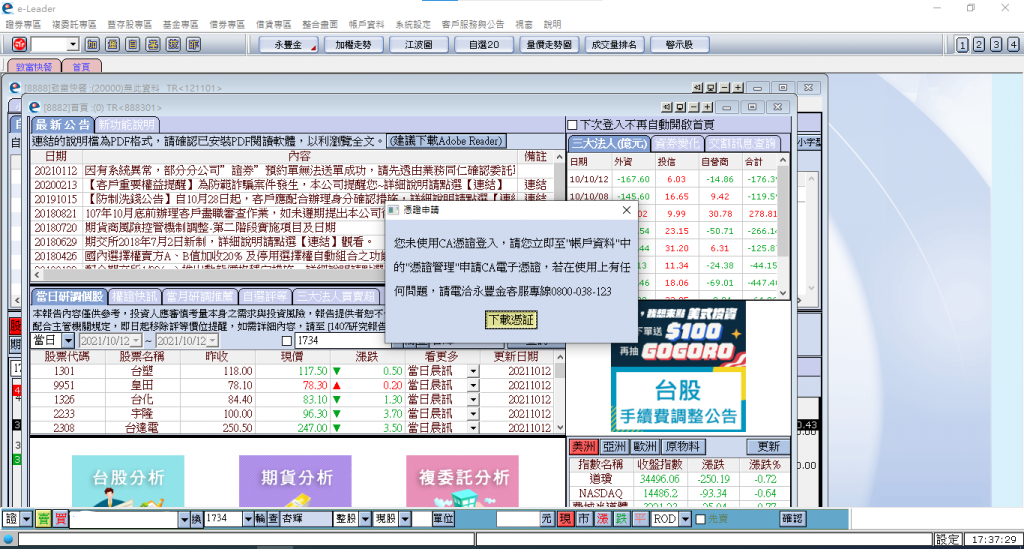Click the 查 lookup button in order bar
The image size is (1024, 549).
click(273, 519)
